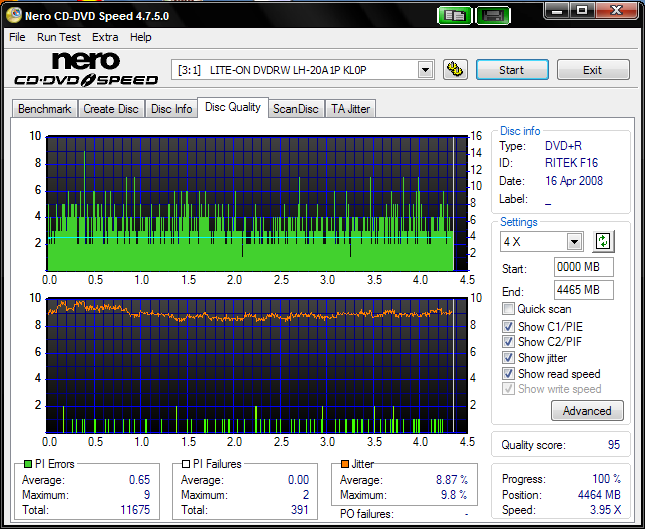Click the Speed value 3.95 X
Screen dimensions: 645x529
[x=606, y=510]
